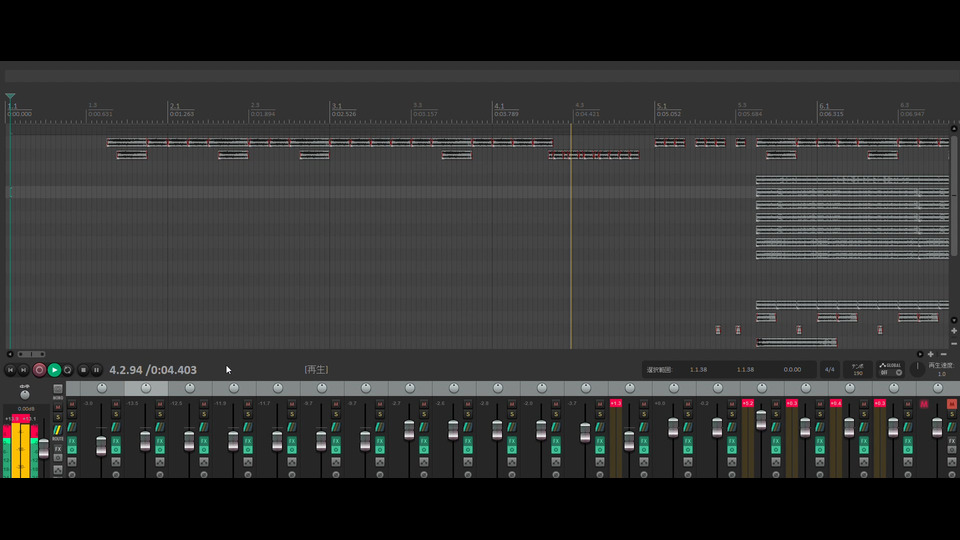Screen dimensions: 960x540
Task: Click horizontal zoom in plus button
Action: point(931,354)
